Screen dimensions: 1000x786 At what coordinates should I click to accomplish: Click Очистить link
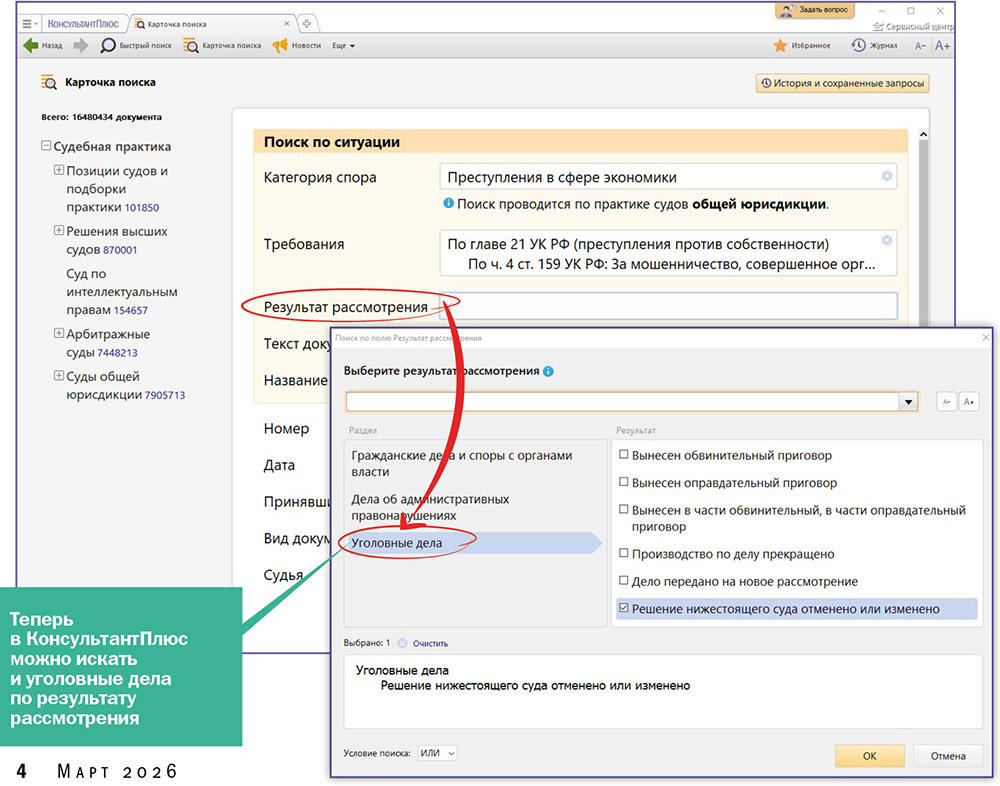pyautogui.click(x=430, y=644)
